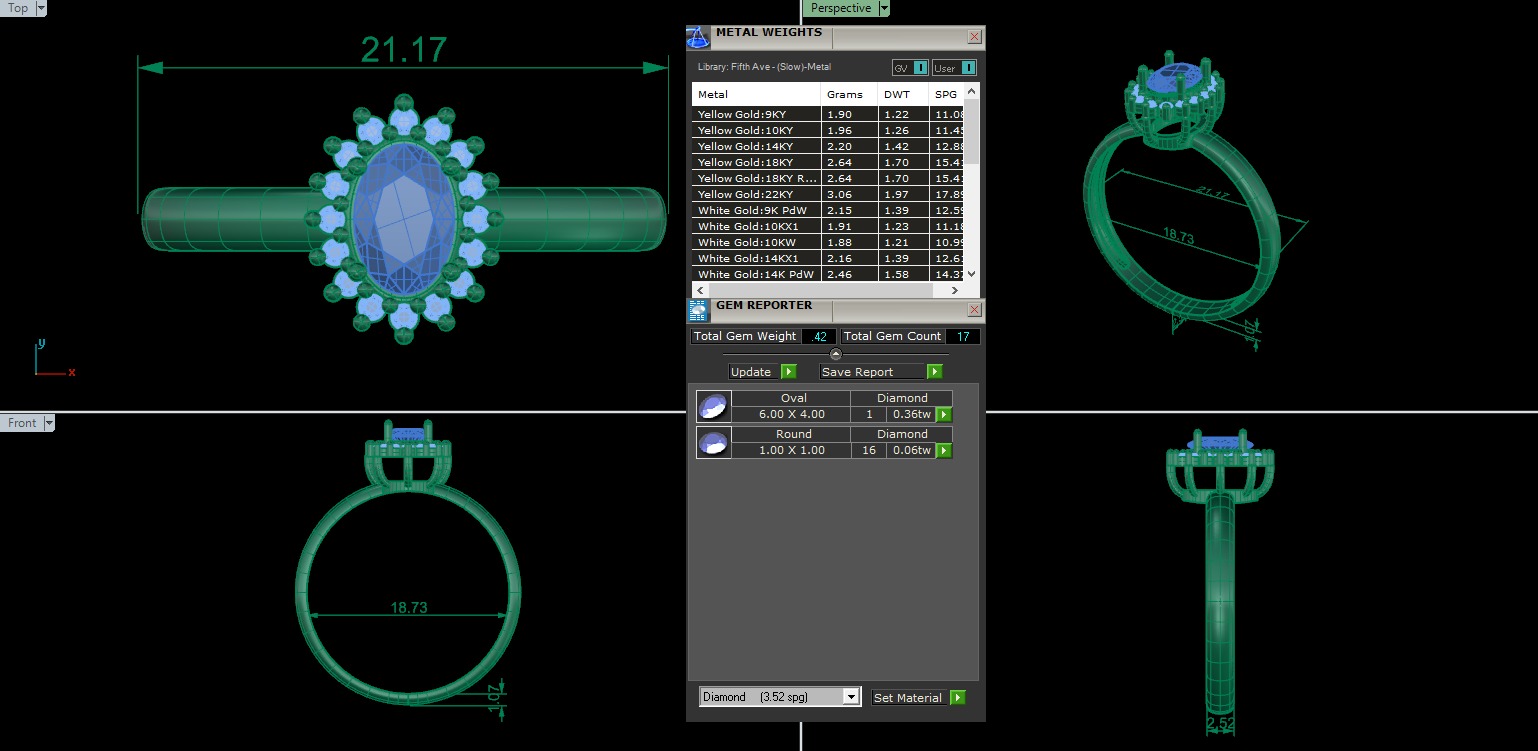Click the Top viewport label
1538x751 pixels.
coord(18,8)
